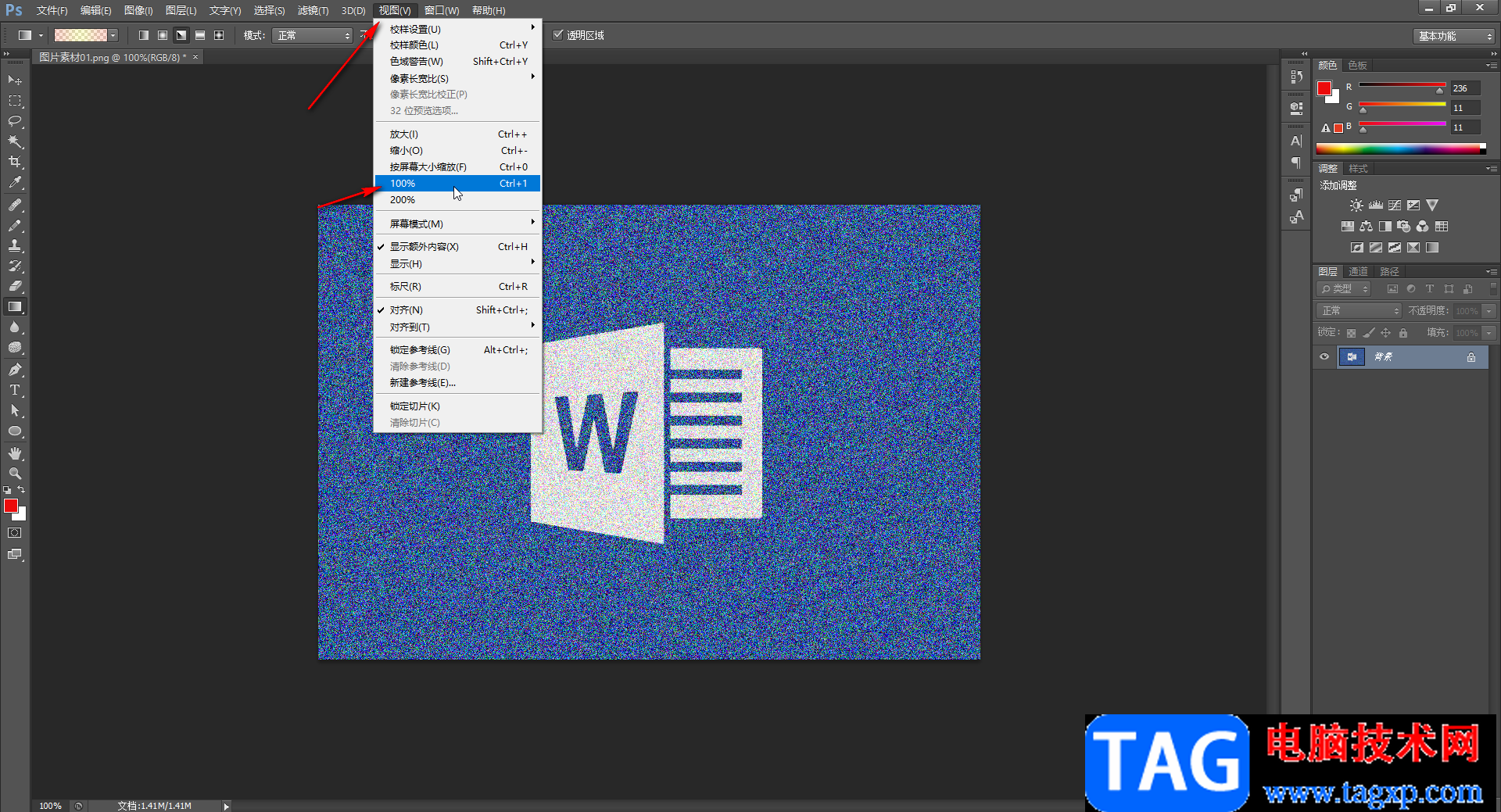Choose 100% zoom menu item
This screenshot has width=1501, height=812.
[458, 183]
